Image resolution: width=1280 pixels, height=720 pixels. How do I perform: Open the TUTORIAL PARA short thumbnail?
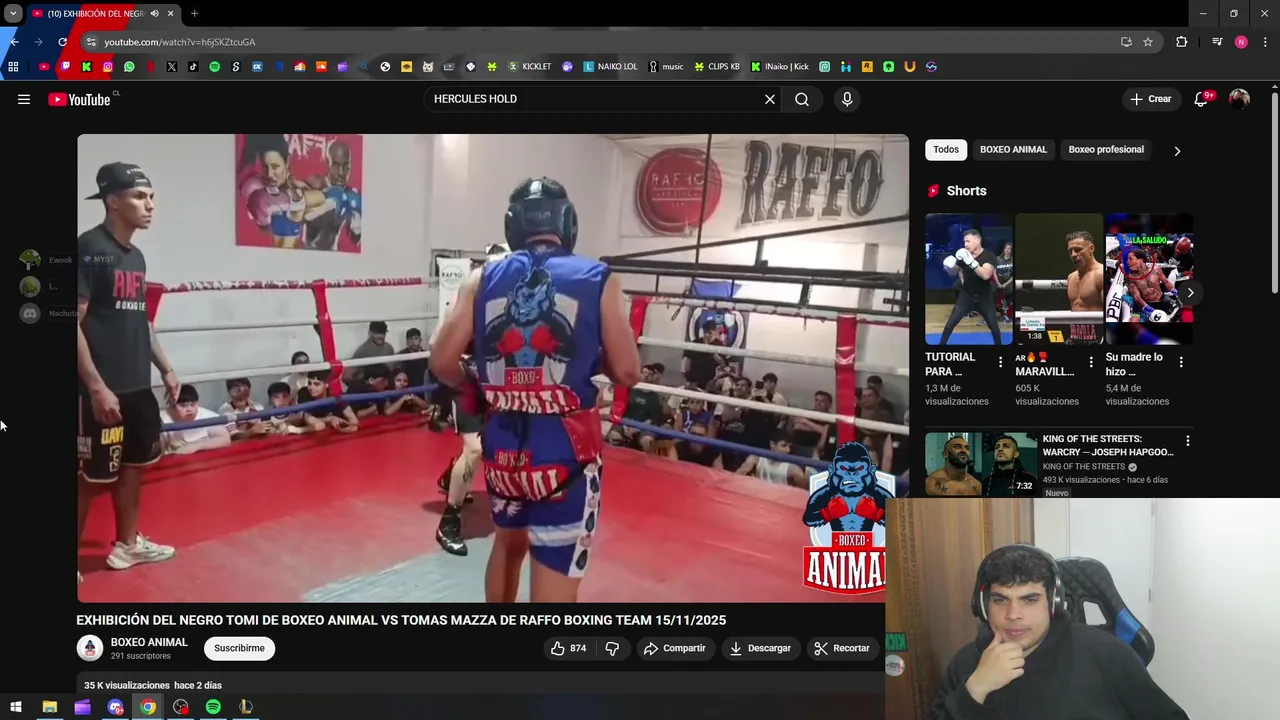pyautogui.click(x=968, y=278)
